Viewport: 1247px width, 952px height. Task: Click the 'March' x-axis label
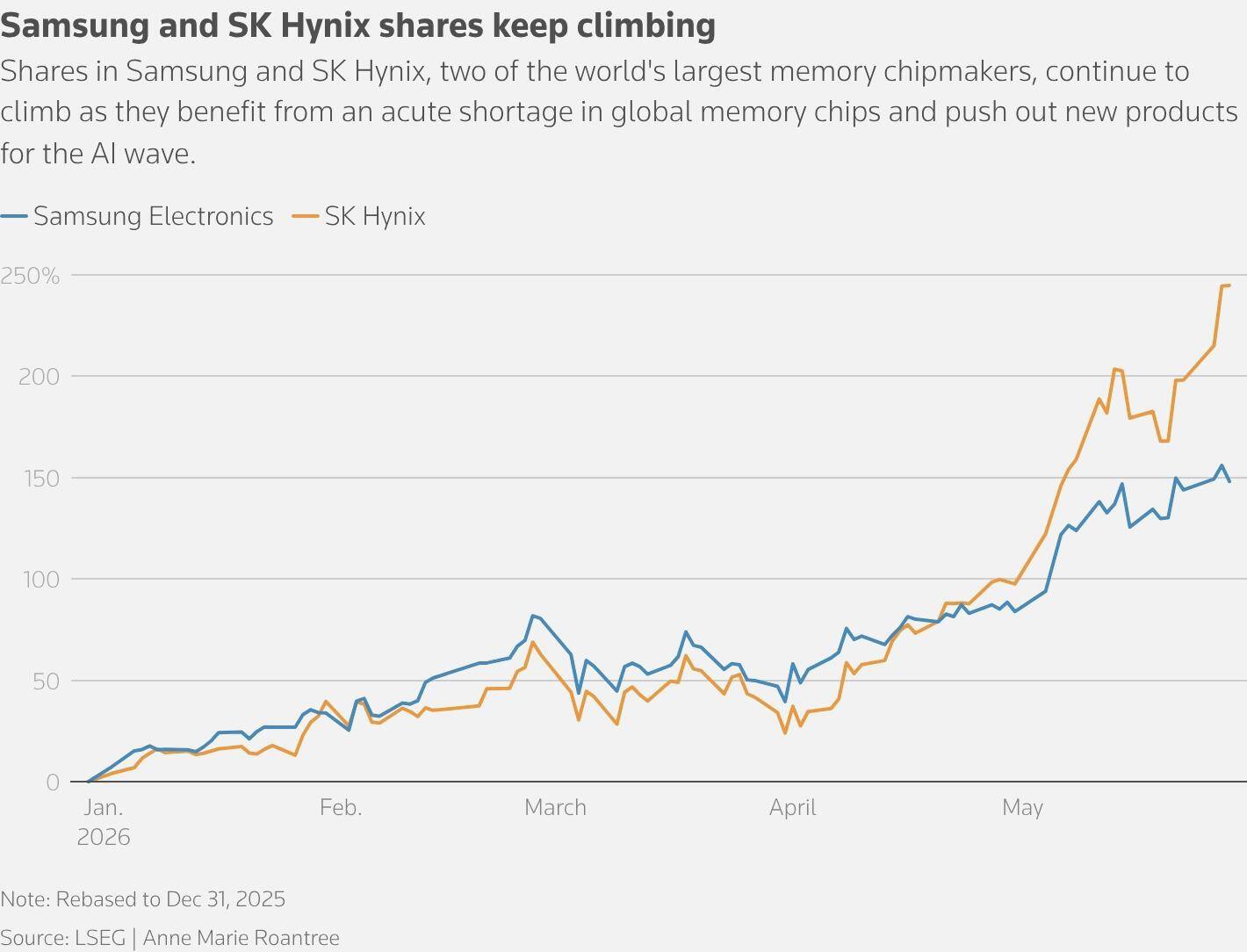[555, 807]
